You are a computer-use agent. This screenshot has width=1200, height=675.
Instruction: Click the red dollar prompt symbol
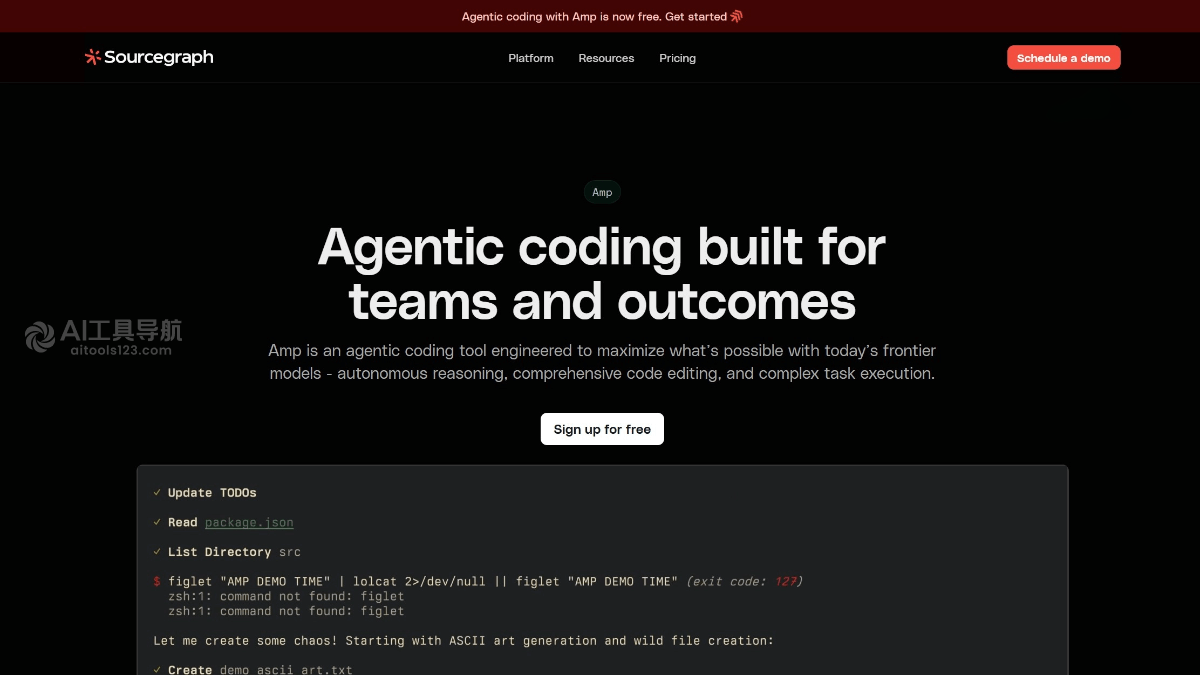point(157,581)
